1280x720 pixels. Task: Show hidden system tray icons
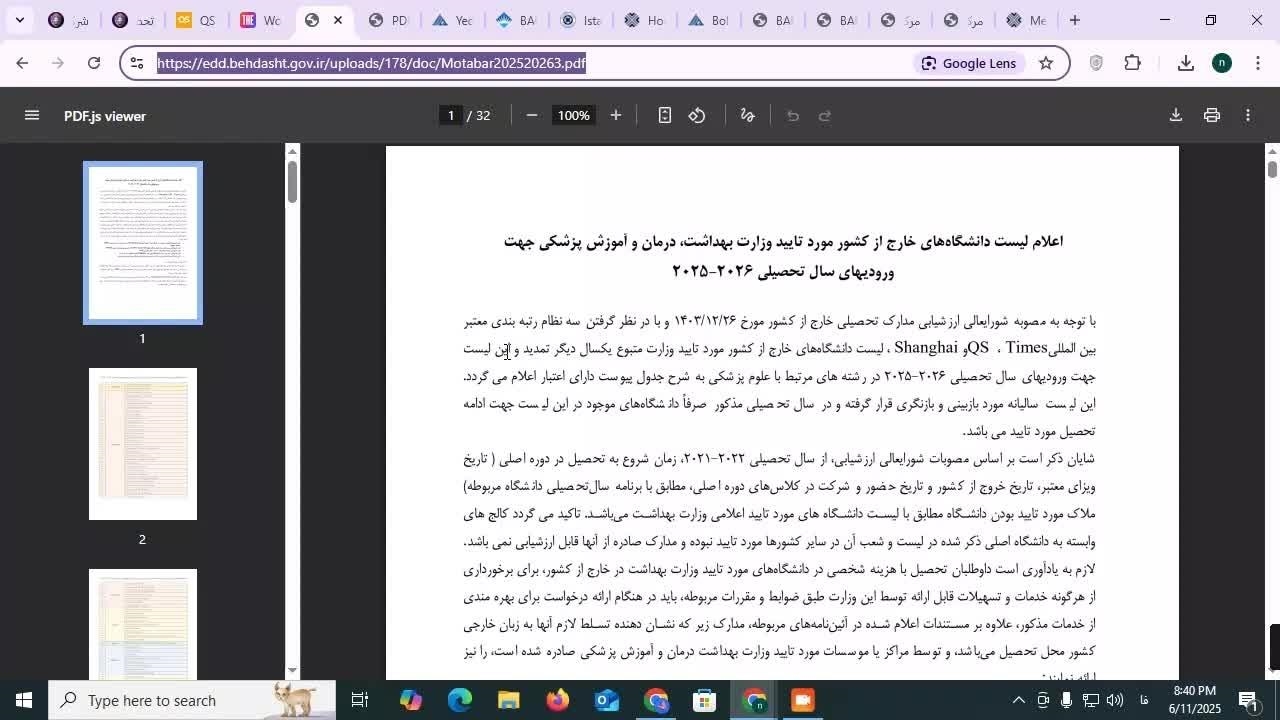pyautogui.click(x=1018, y=700)
